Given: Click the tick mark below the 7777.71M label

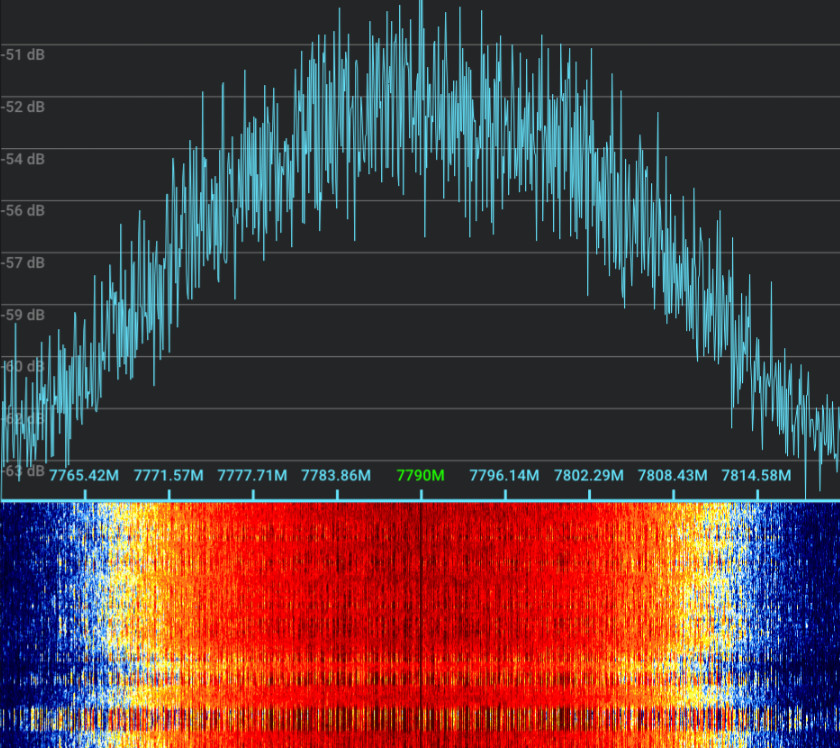Looking at the screenshot, I should point(253,493).
